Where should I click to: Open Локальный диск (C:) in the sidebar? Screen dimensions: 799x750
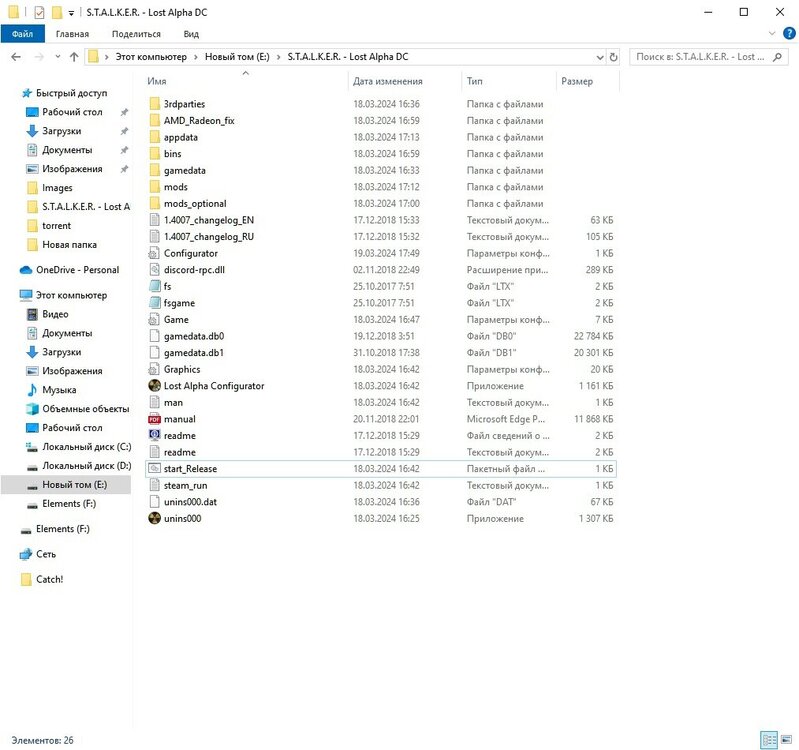pyautogui.click(x=86, y=447)
